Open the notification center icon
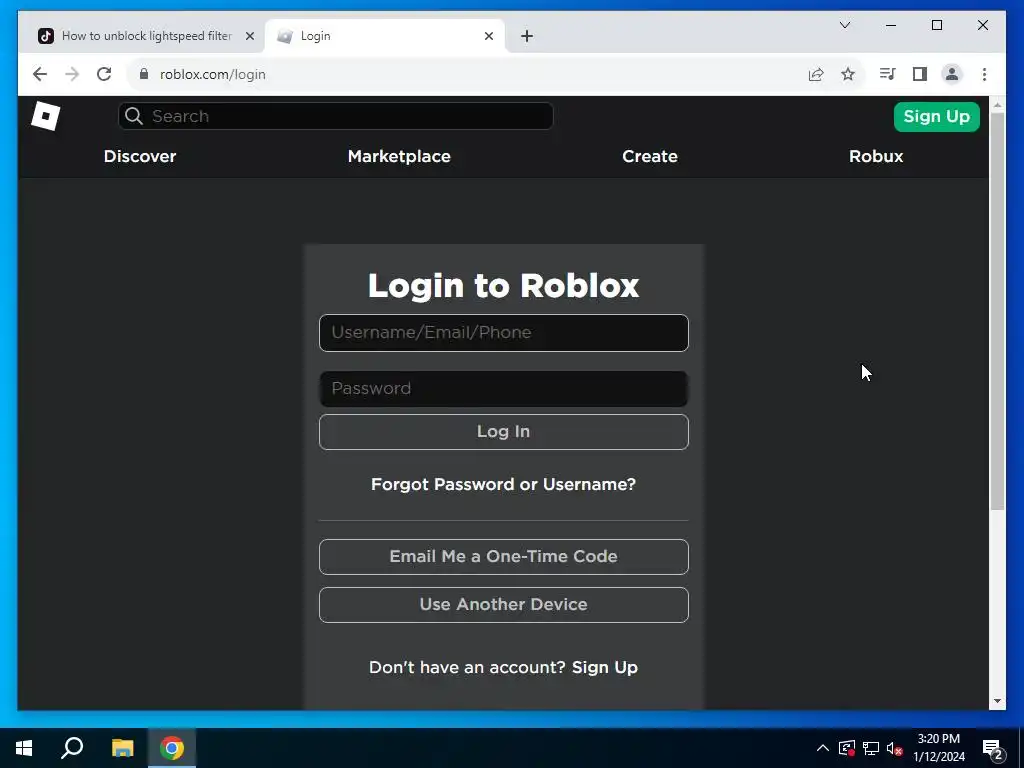The width and height of the screenshot is (1024, 768). 993,749
